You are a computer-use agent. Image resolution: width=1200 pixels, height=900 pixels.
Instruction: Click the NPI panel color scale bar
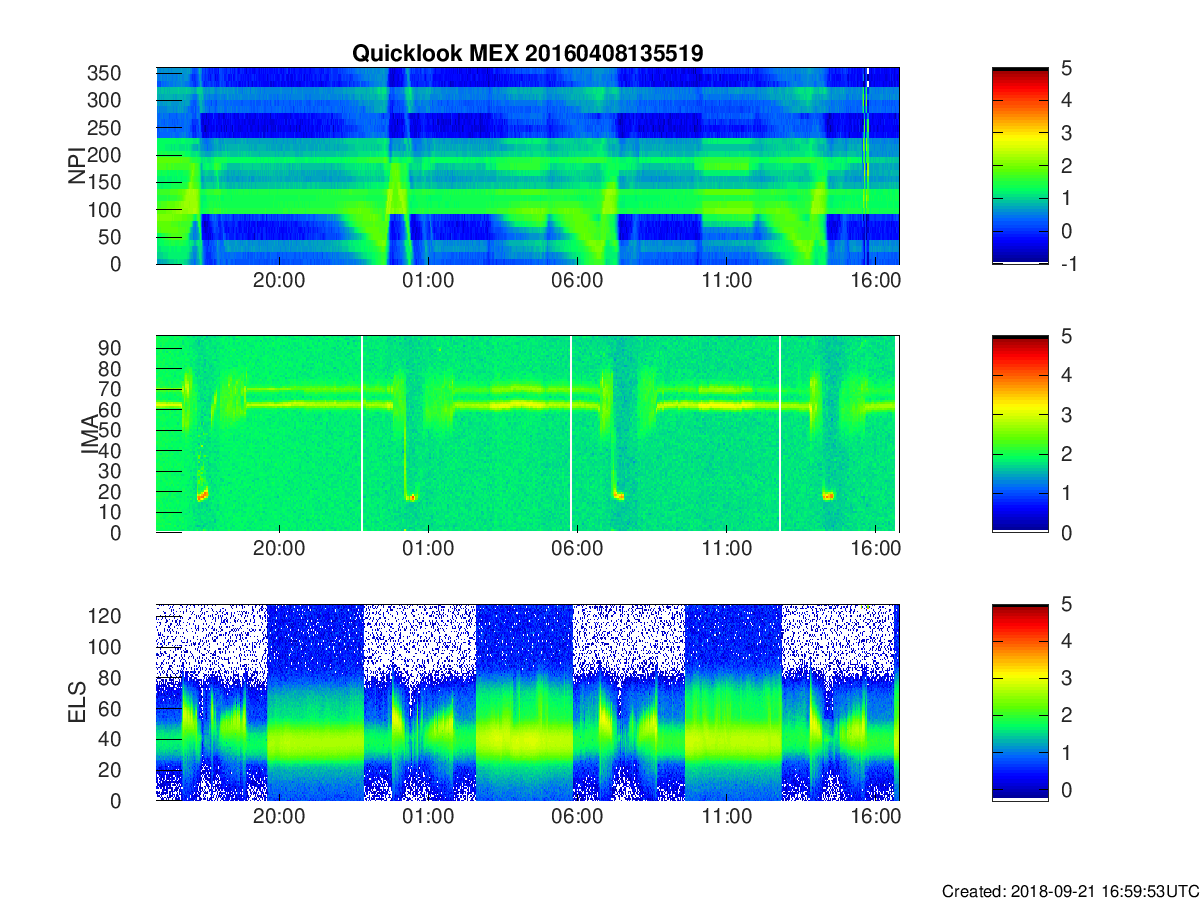[1020, 165]
